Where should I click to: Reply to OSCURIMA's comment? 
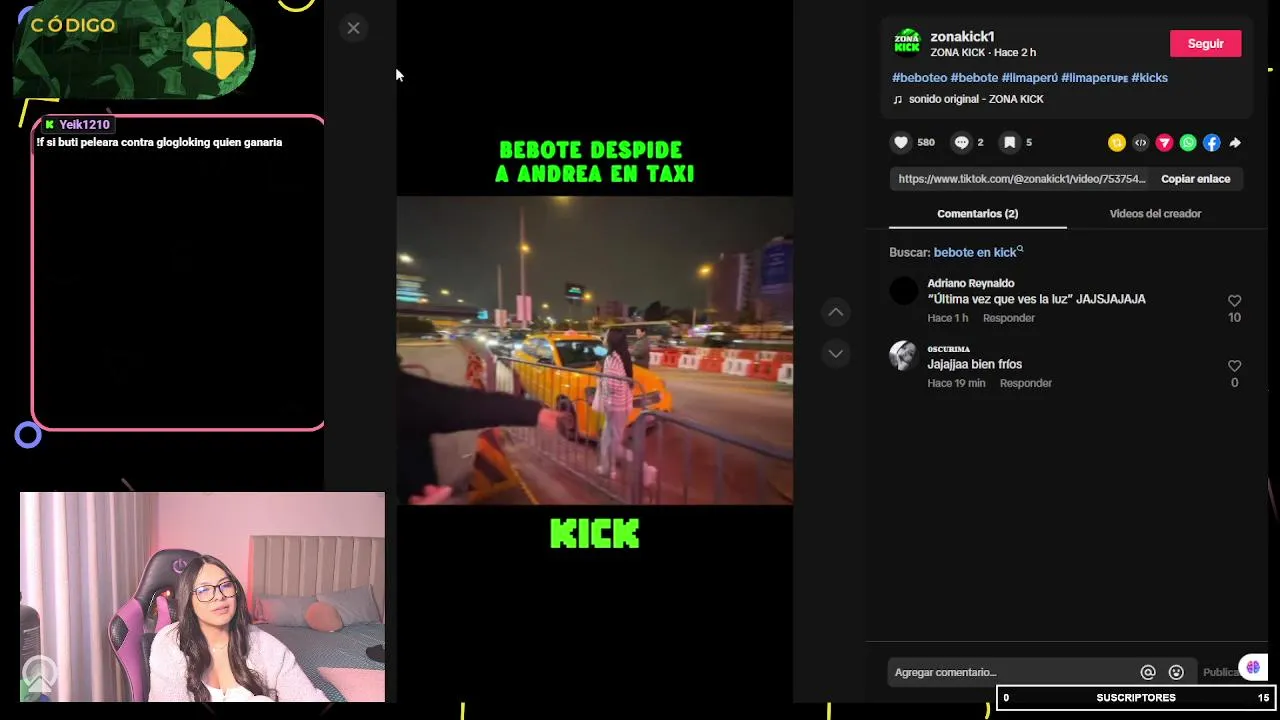[x=1025, y=383]
